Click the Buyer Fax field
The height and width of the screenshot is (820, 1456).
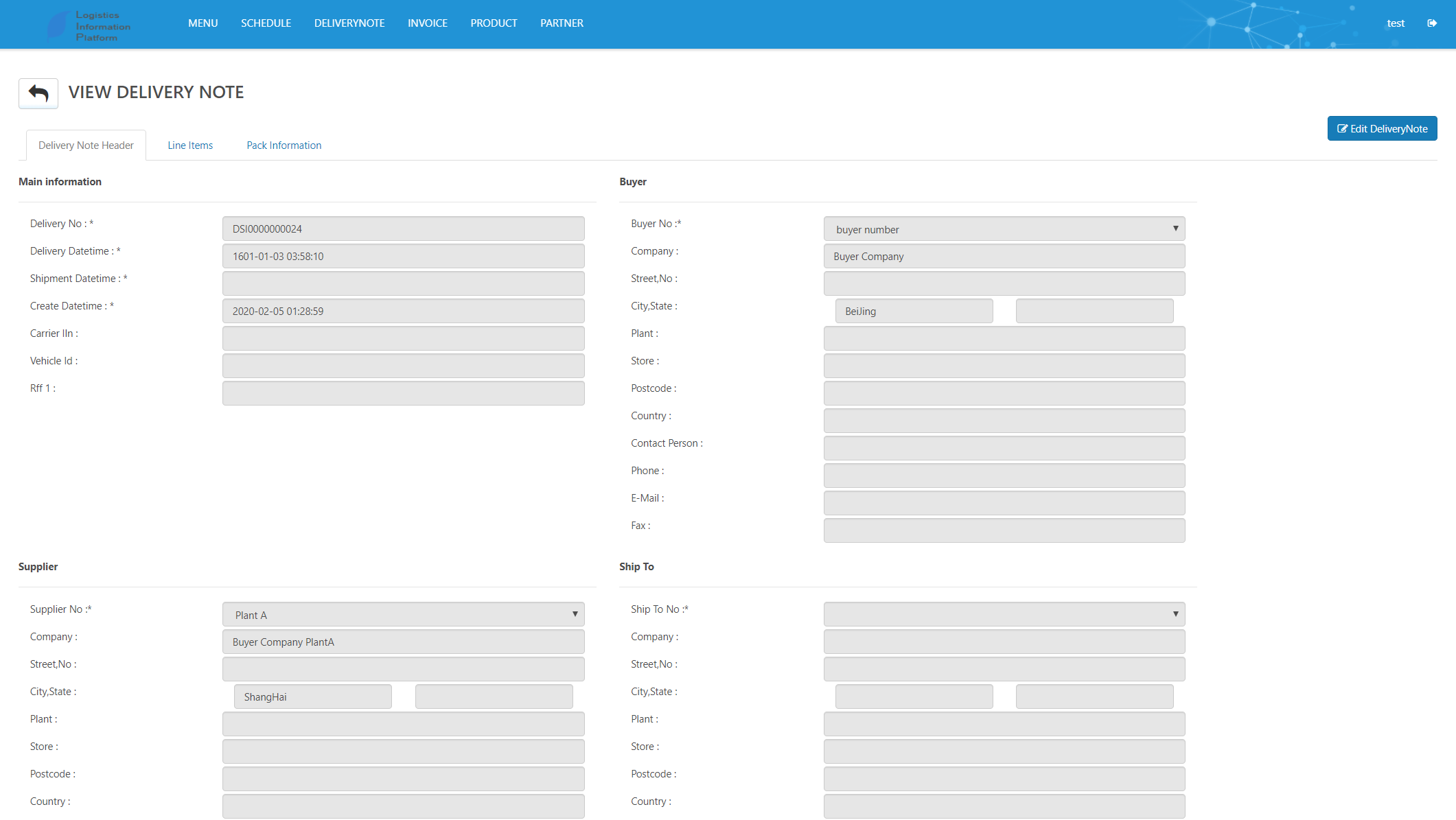(x=1004, y=531)
